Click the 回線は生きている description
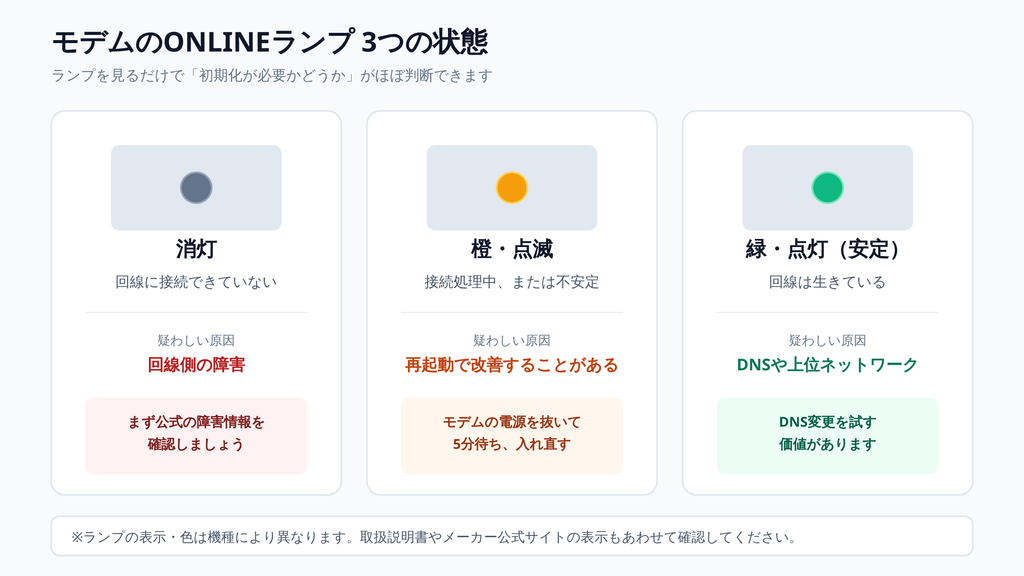Screen dimensions: 1024x576 [827, 282]
